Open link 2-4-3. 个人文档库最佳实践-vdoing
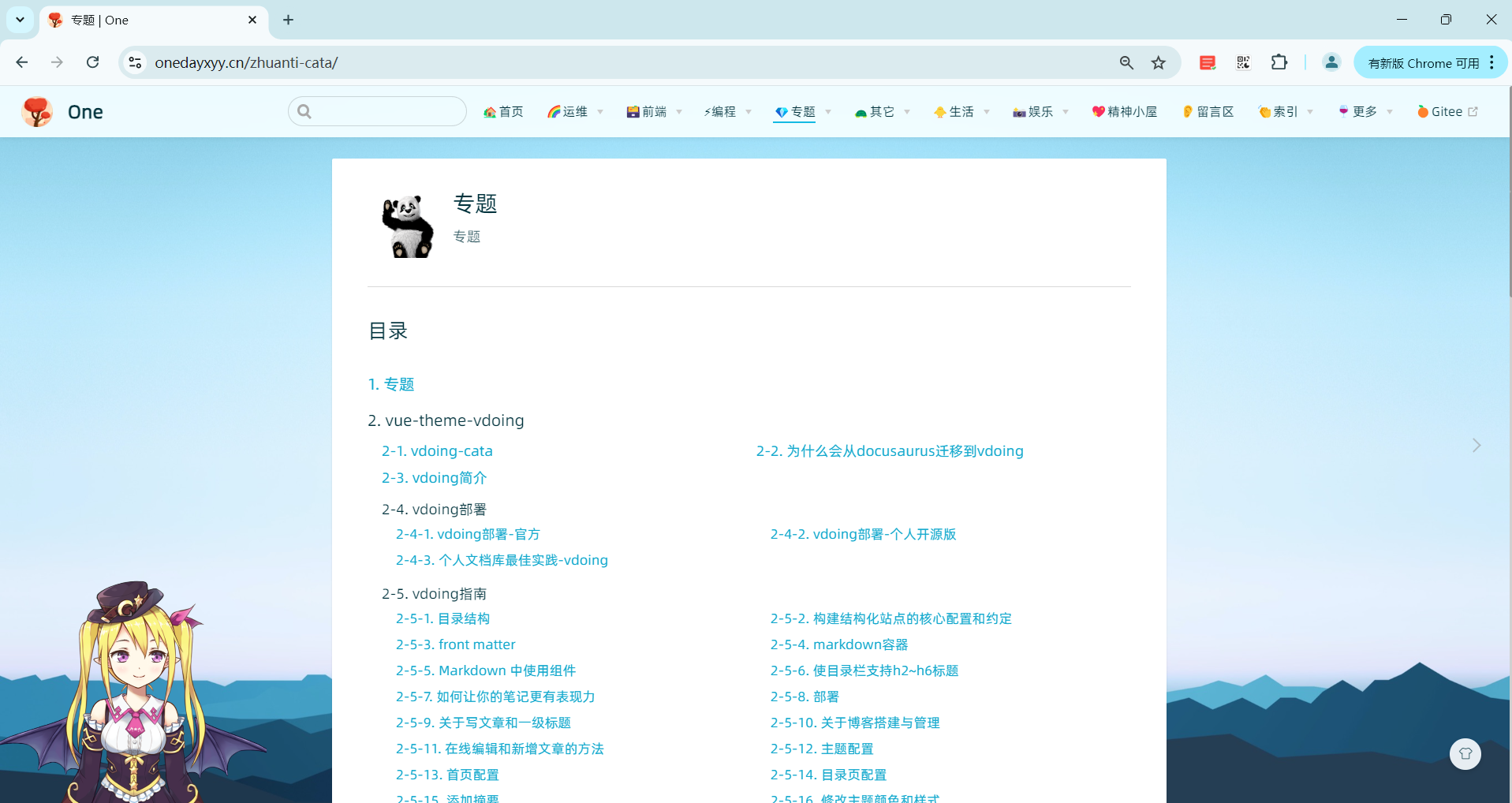This screenshot has width=1512, height=803. 502,560
